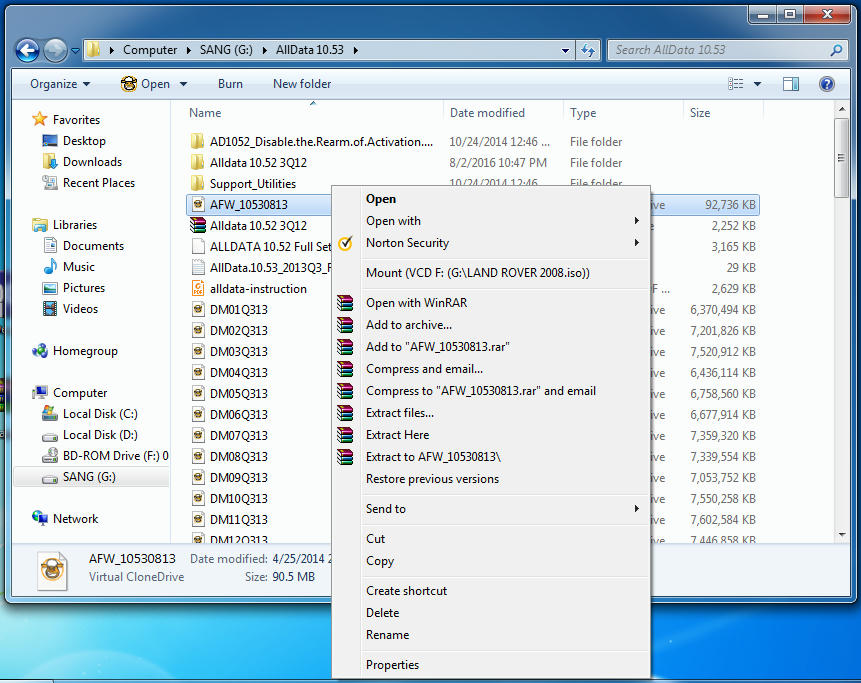Open the Documents library
861x683 pixels.
click(93, 246)
